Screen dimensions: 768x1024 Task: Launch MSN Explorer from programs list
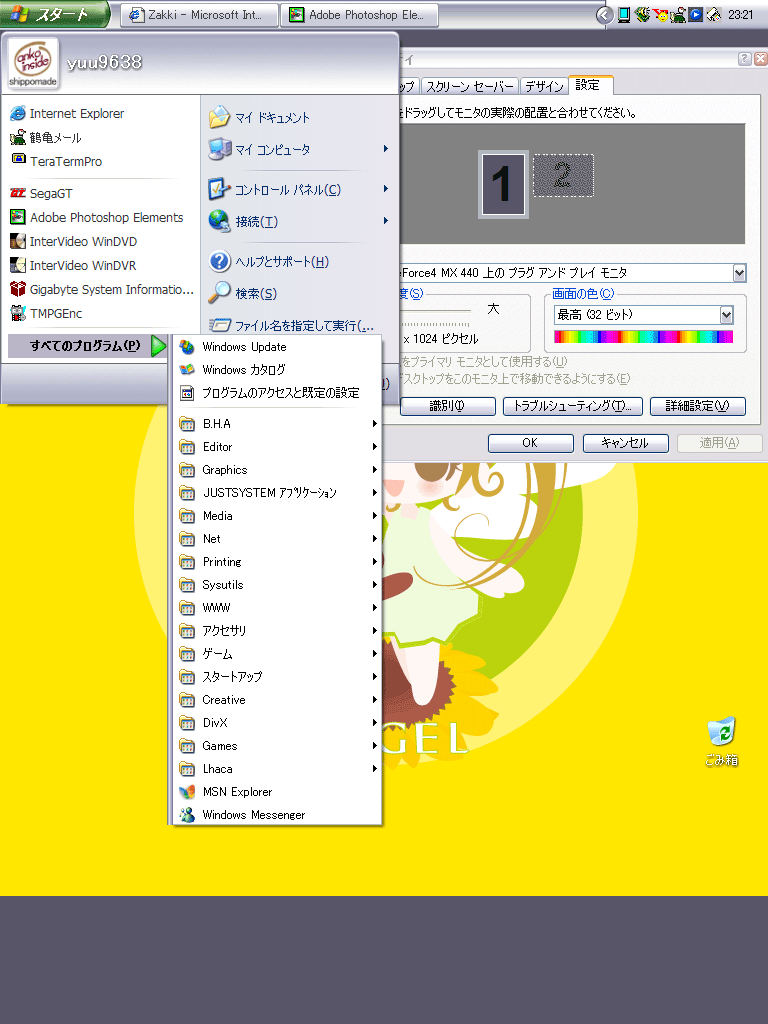pyautogui.click(x=236, y=792)
